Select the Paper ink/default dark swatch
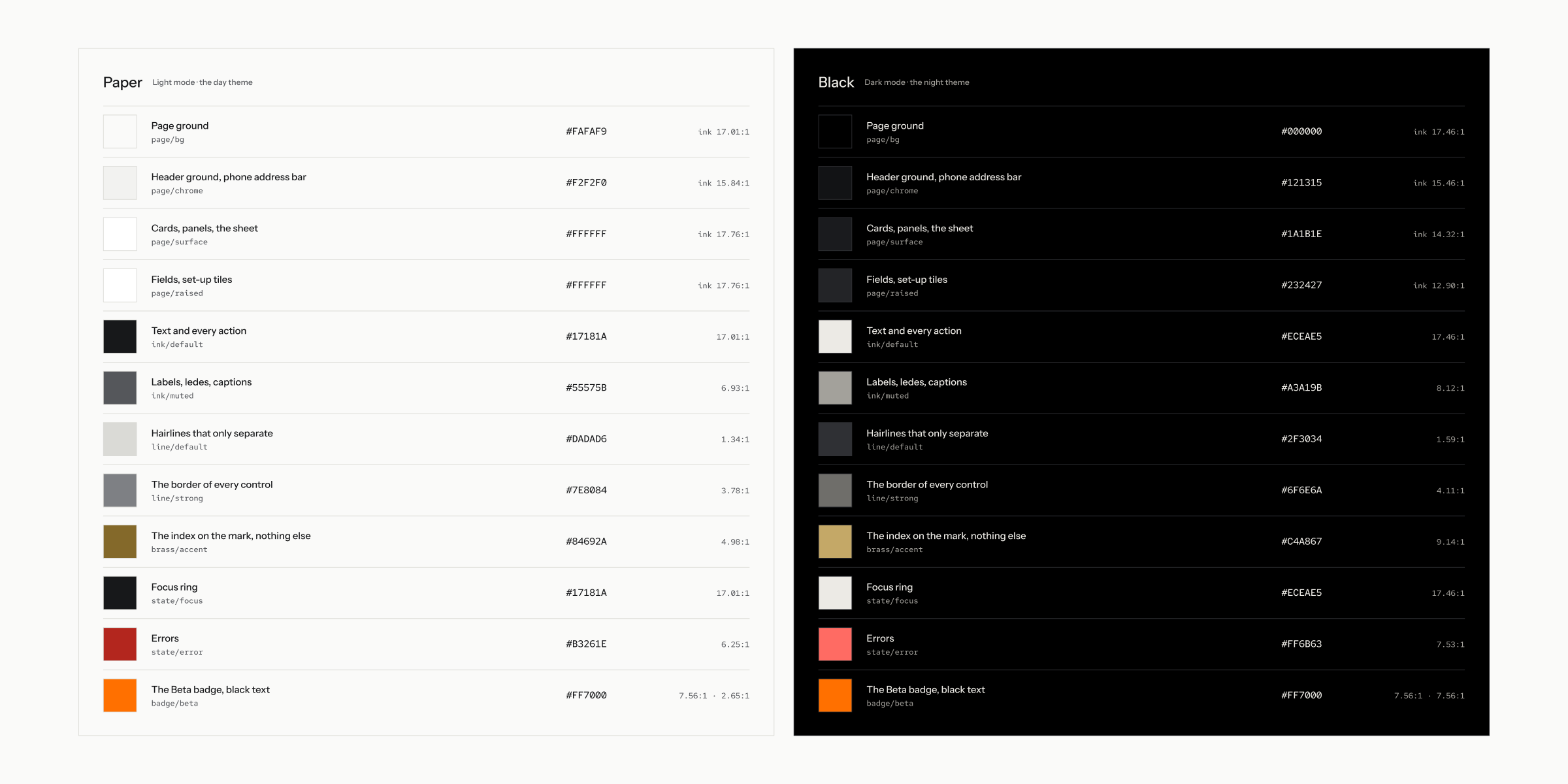The image size is (1568, 784). click(x=120, y=336)
